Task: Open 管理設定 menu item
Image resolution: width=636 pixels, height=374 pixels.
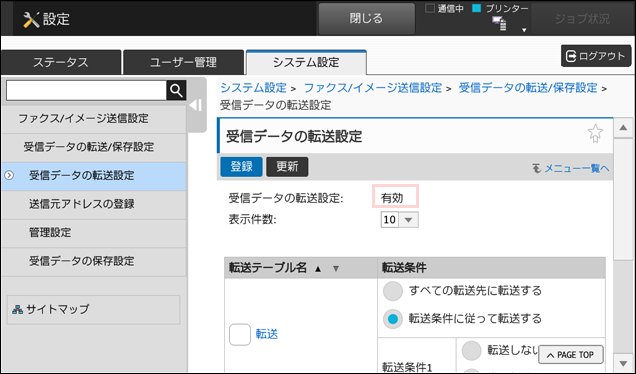Action: click(94, 232)
